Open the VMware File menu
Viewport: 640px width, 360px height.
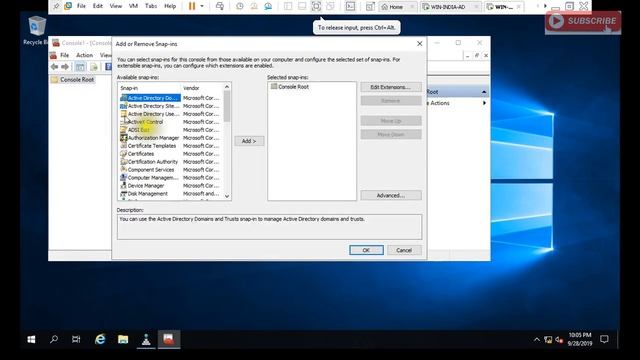pyautogui.click(x=81, y=6)
